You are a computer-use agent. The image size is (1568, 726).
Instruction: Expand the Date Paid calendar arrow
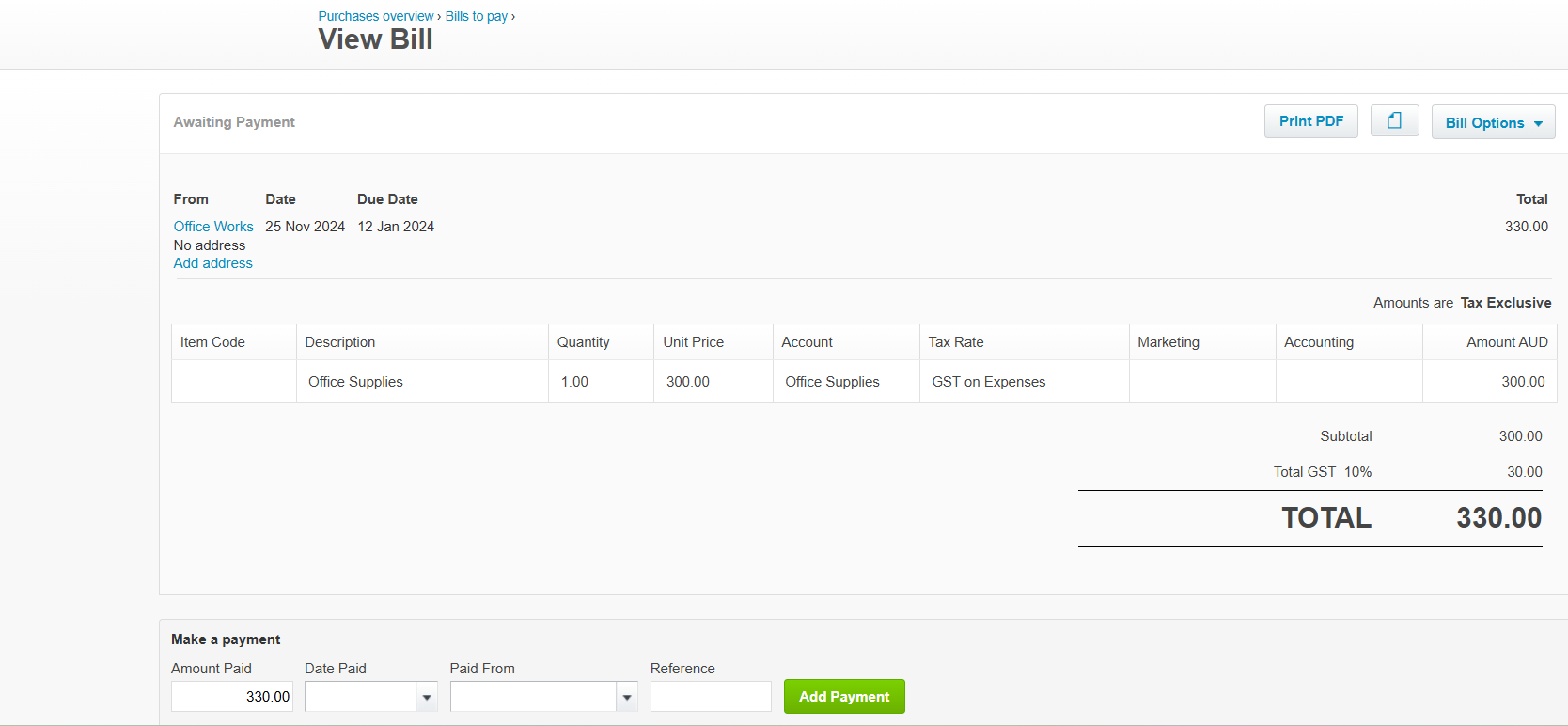click(427, 697)
